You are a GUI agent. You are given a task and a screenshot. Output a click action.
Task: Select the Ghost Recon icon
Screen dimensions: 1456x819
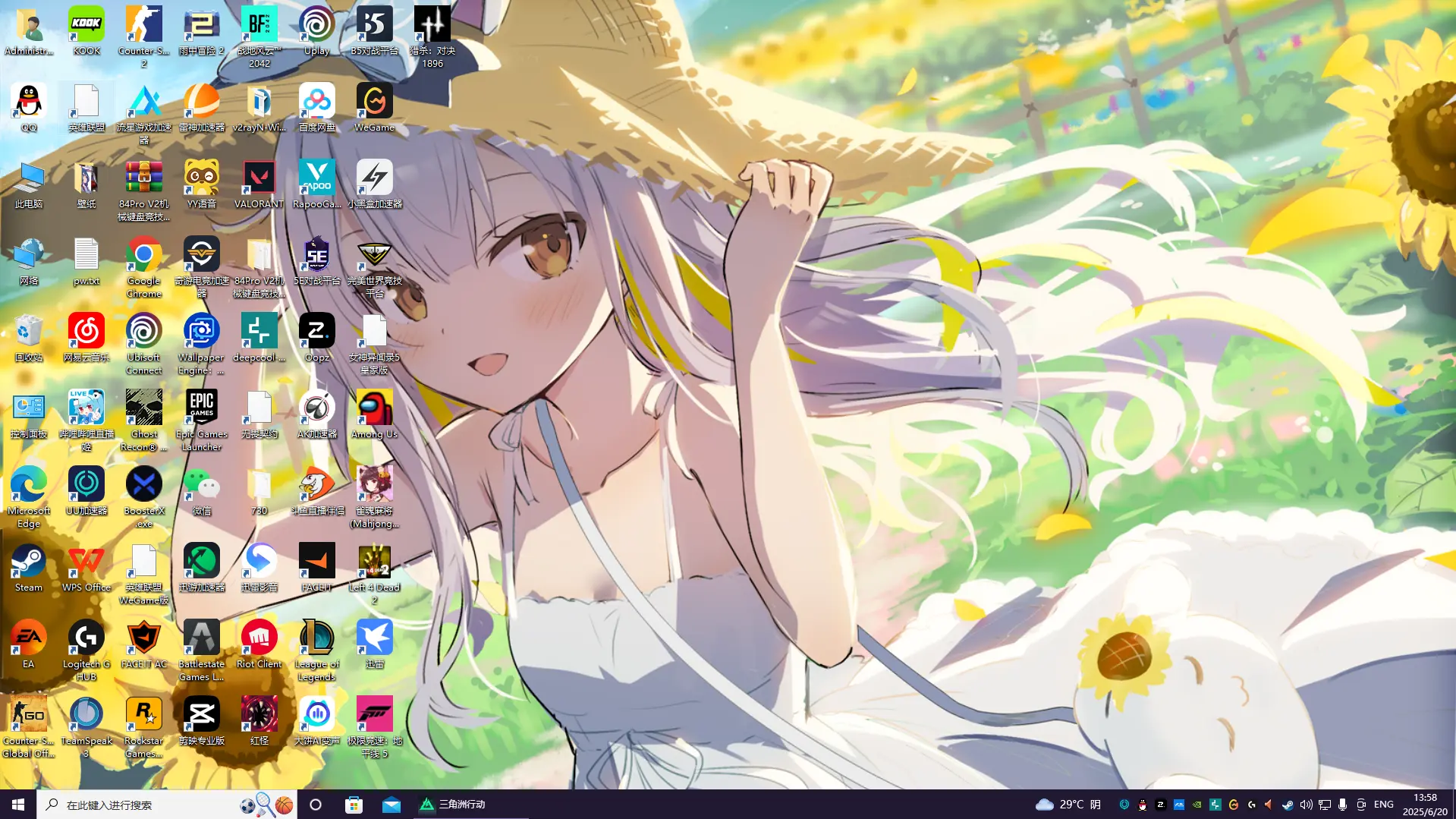(144, 421)
